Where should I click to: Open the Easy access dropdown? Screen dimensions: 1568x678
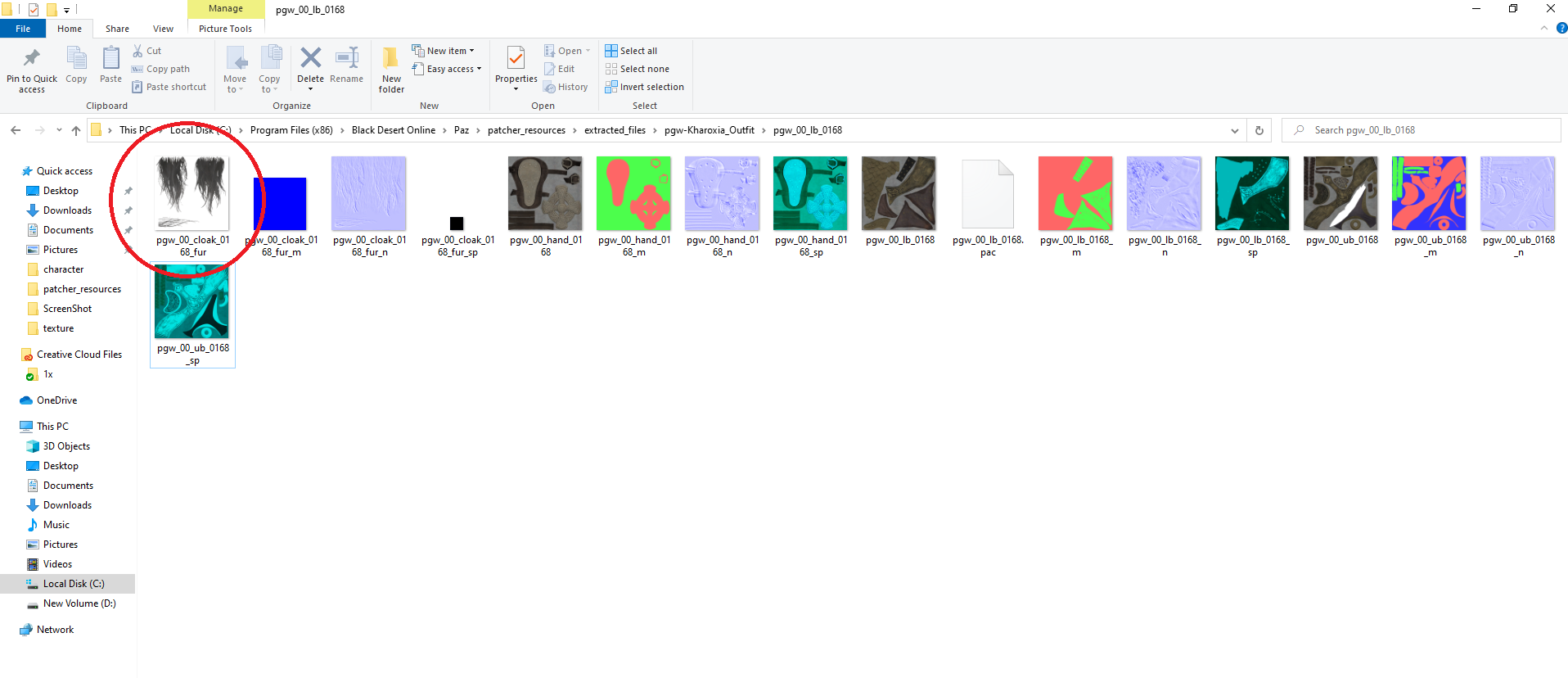(447, 69)
